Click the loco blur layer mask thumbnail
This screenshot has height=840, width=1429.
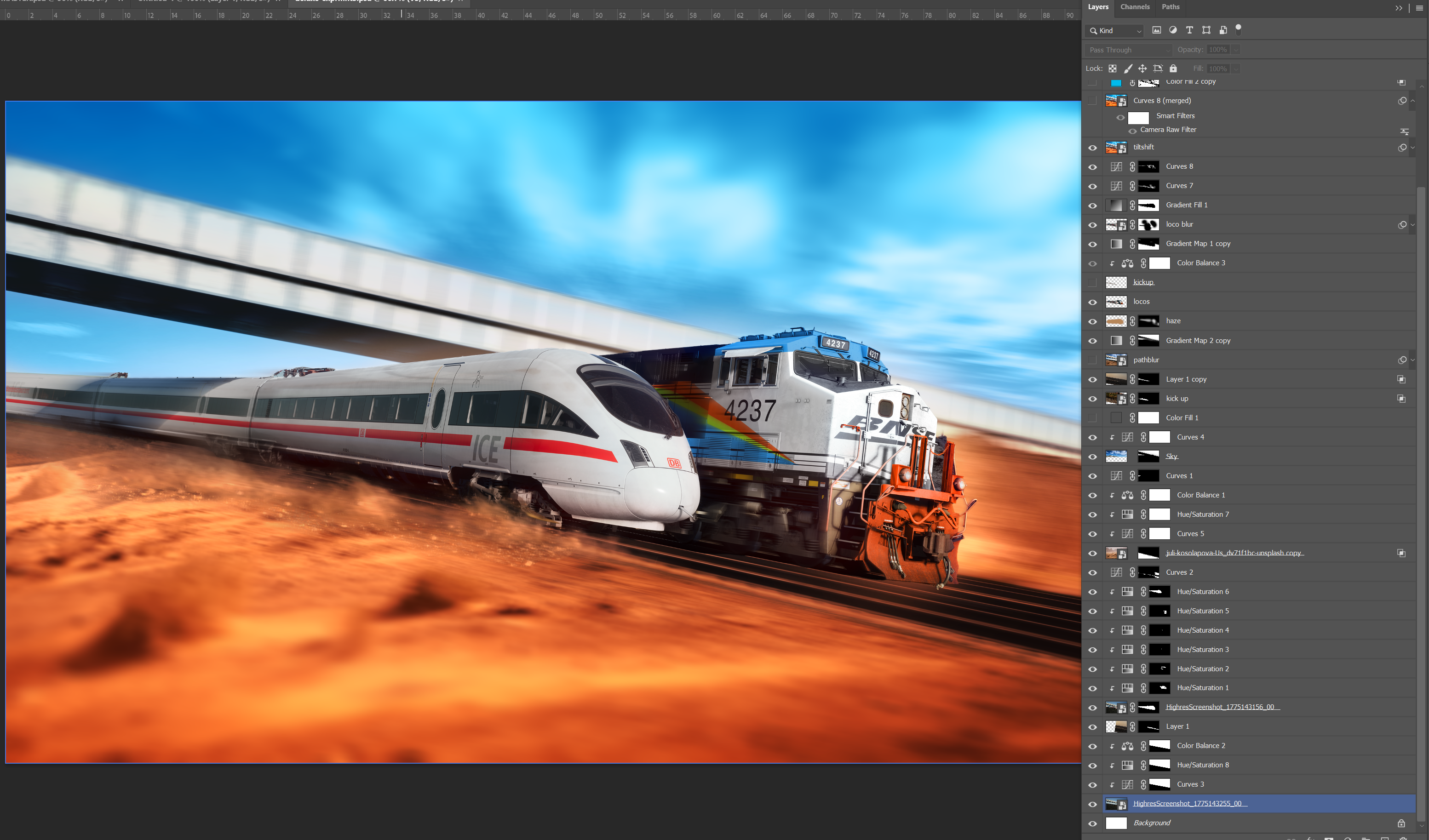click(x=1148, y=225)
